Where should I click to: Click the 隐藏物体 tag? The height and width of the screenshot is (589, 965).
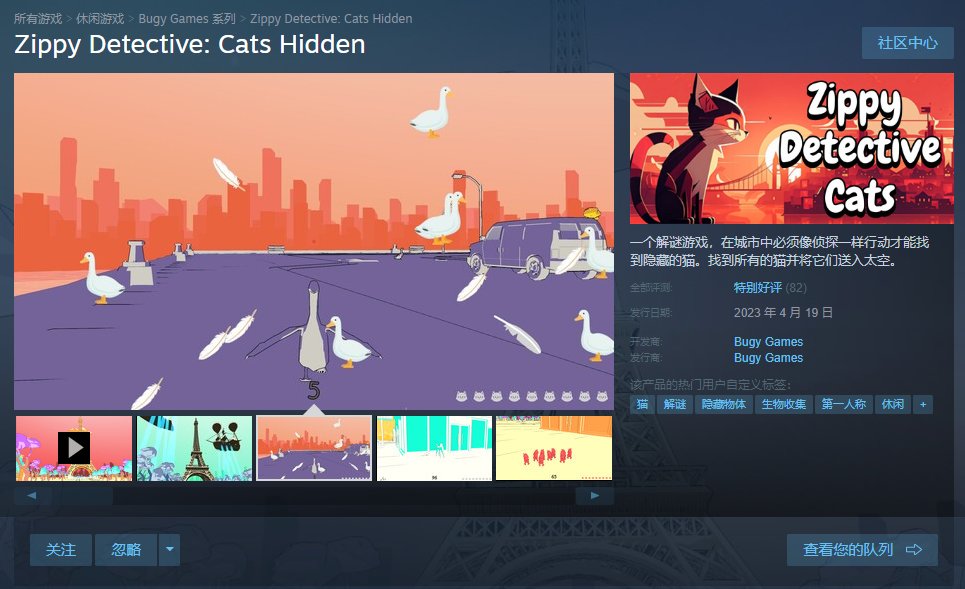tap(723, 404)
